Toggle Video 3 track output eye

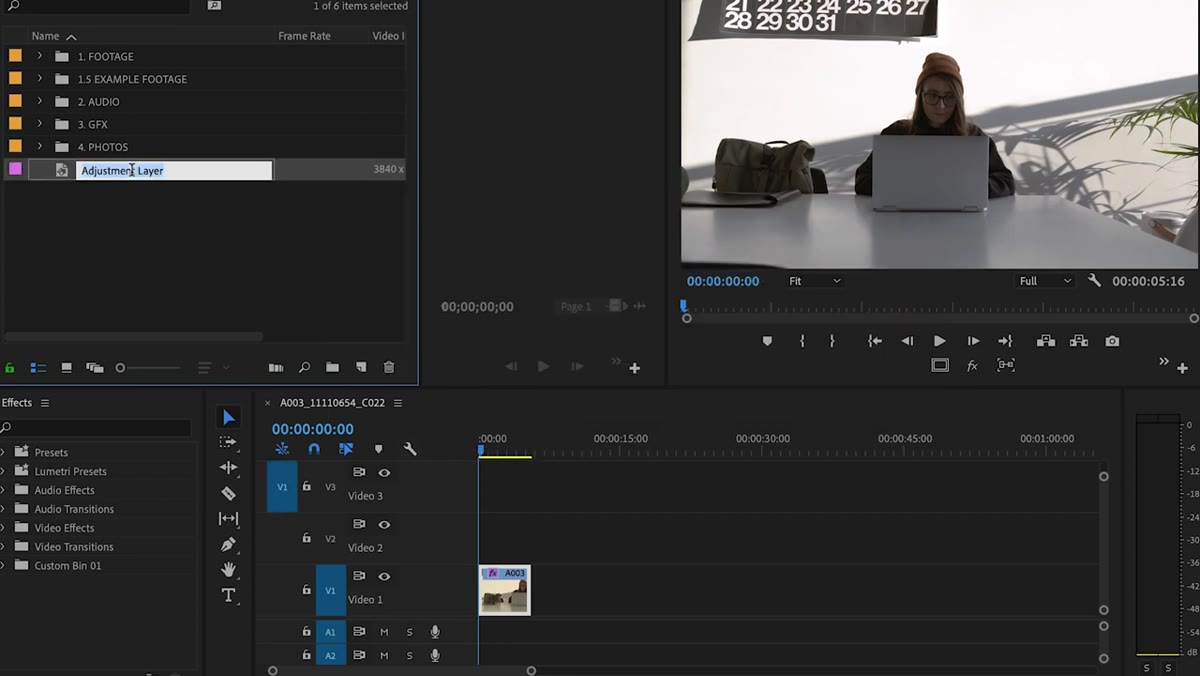tap(384, 472)
